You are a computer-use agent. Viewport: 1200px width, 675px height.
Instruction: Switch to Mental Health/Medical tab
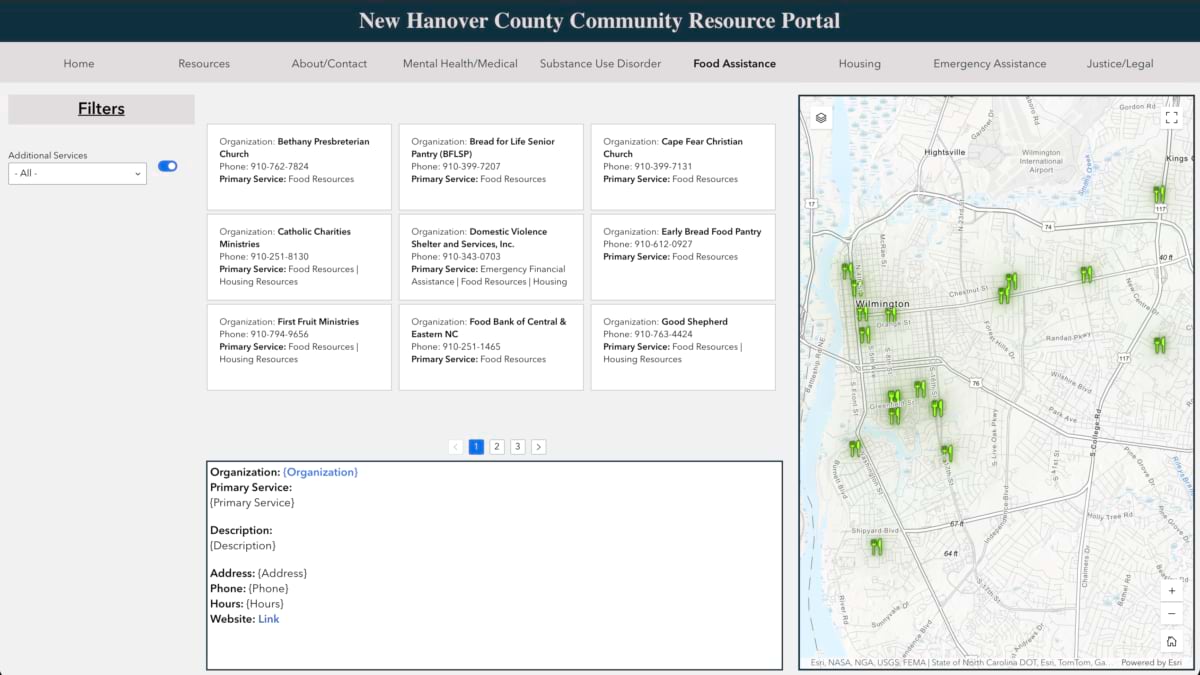pos(460,63)
